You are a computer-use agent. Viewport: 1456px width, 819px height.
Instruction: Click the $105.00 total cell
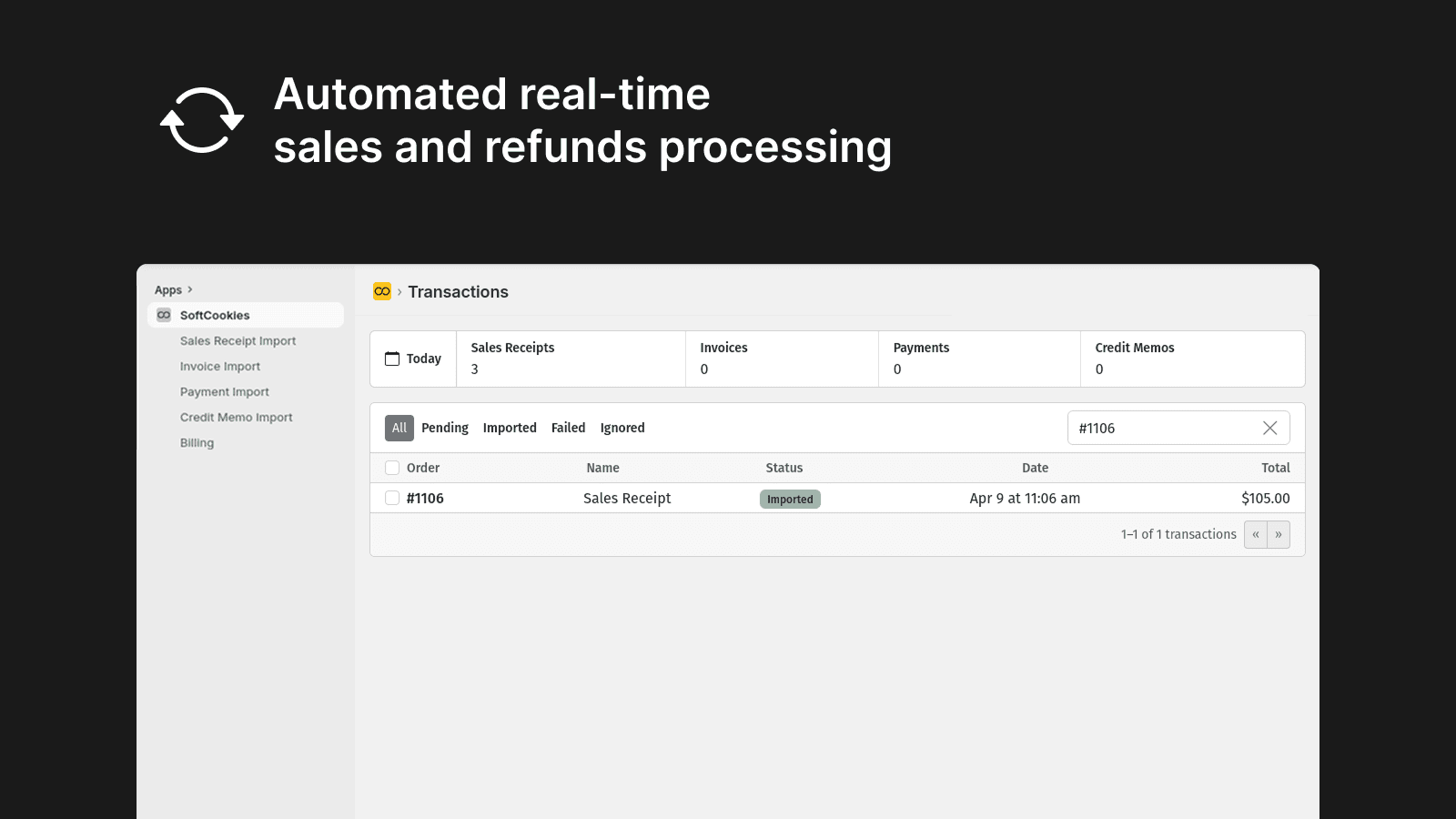1266,498
